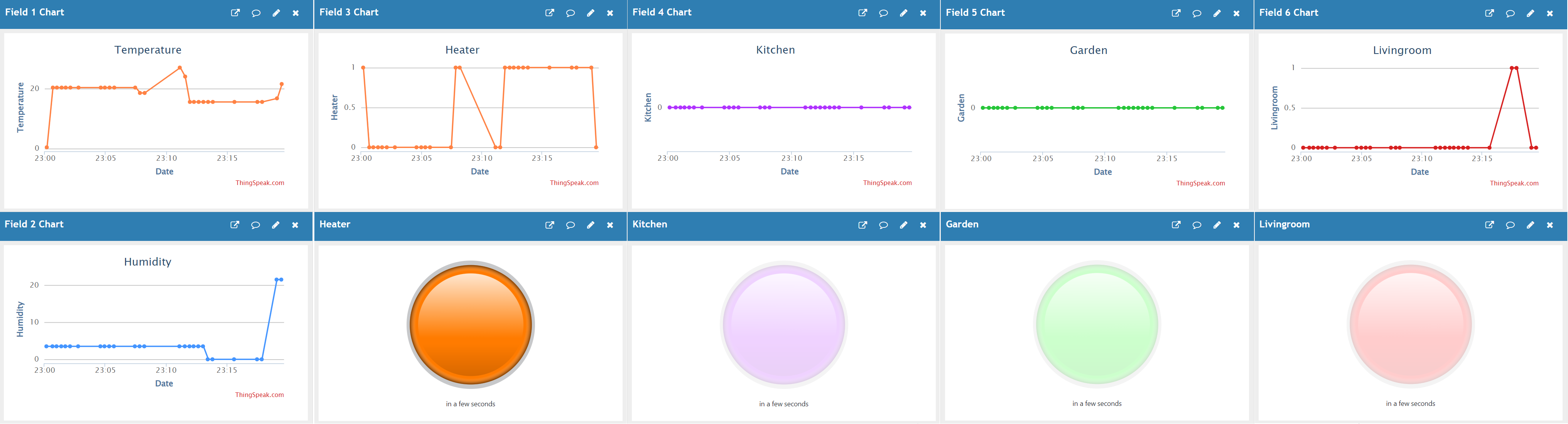The width and height of the screenshot is (1568, 424).
Task: Click the Field 2 Chart header title
Action: coord(34,224)
